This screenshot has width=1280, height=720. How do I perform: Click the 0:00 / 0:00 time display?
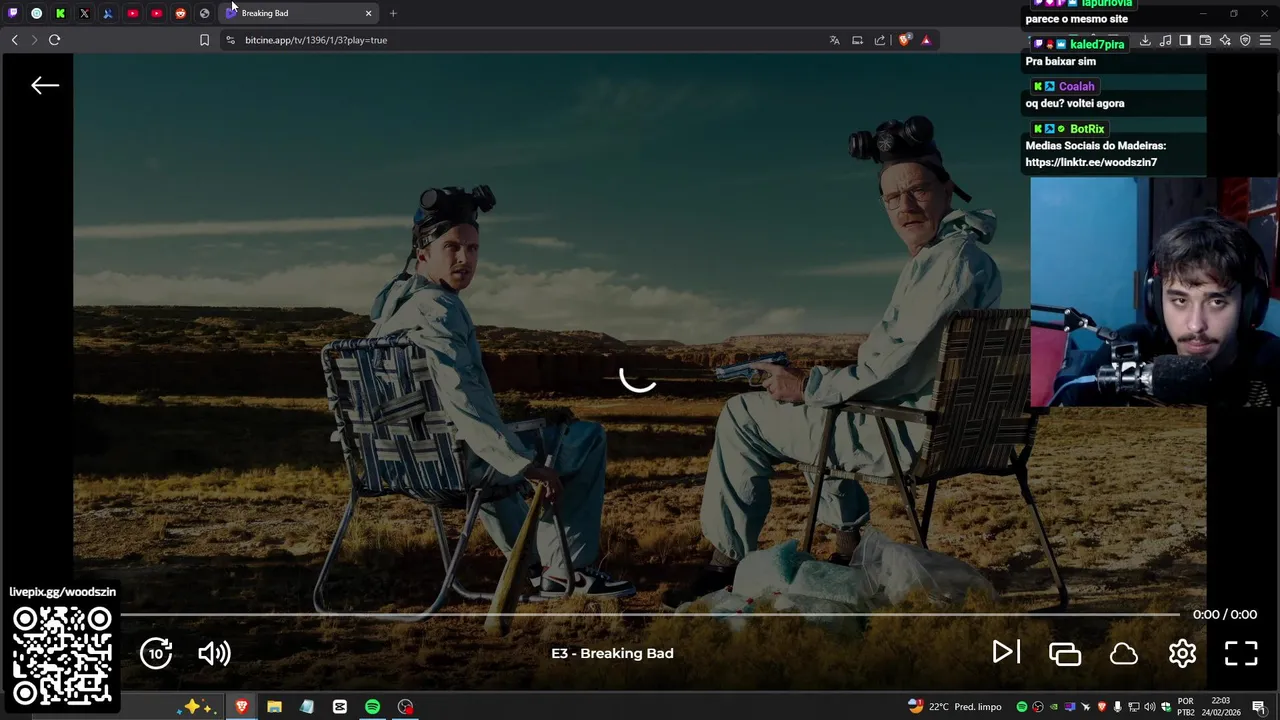(1225, 614)
